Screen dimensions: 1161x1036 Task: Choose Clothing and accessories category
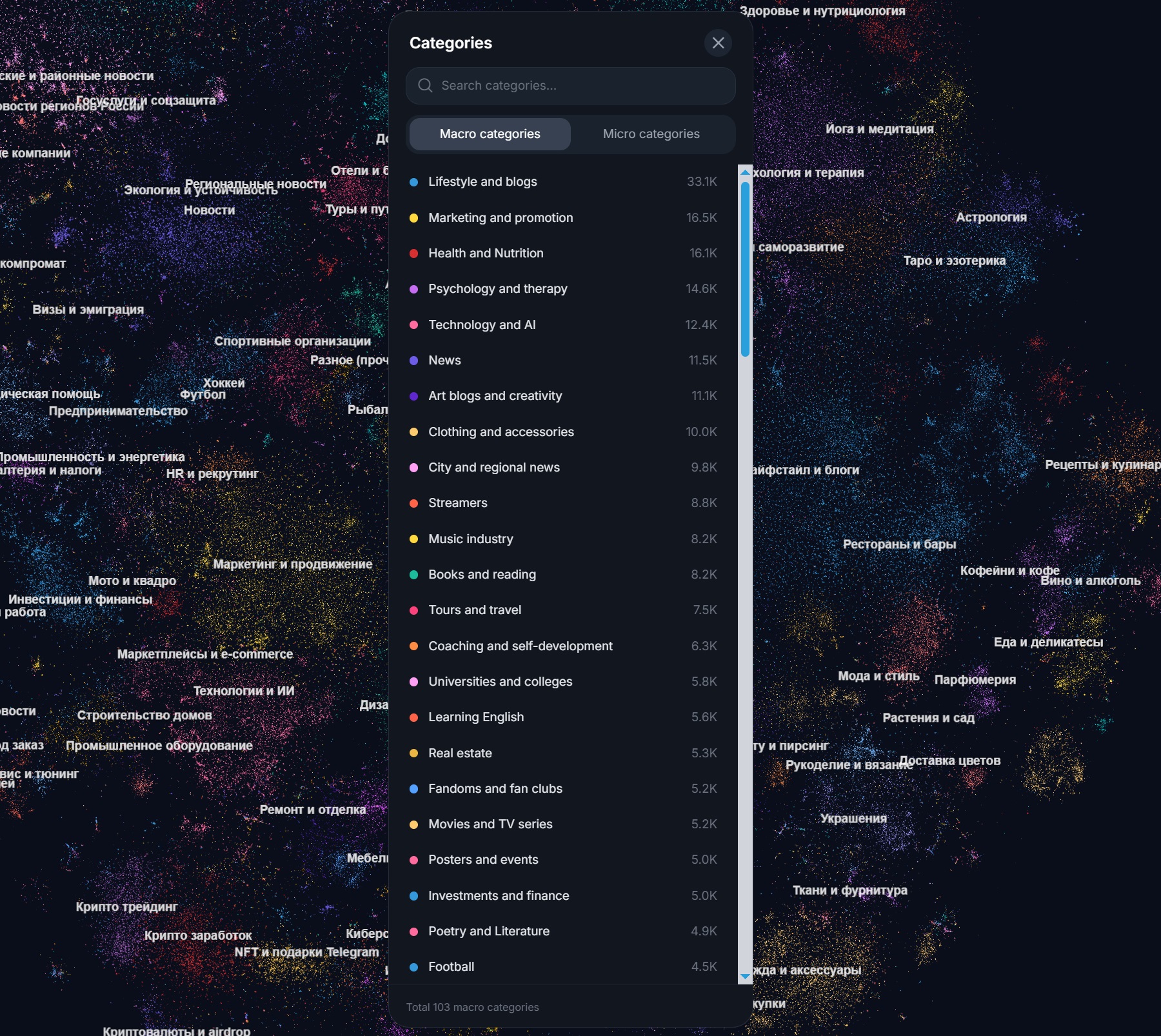[x=564, y=432]
